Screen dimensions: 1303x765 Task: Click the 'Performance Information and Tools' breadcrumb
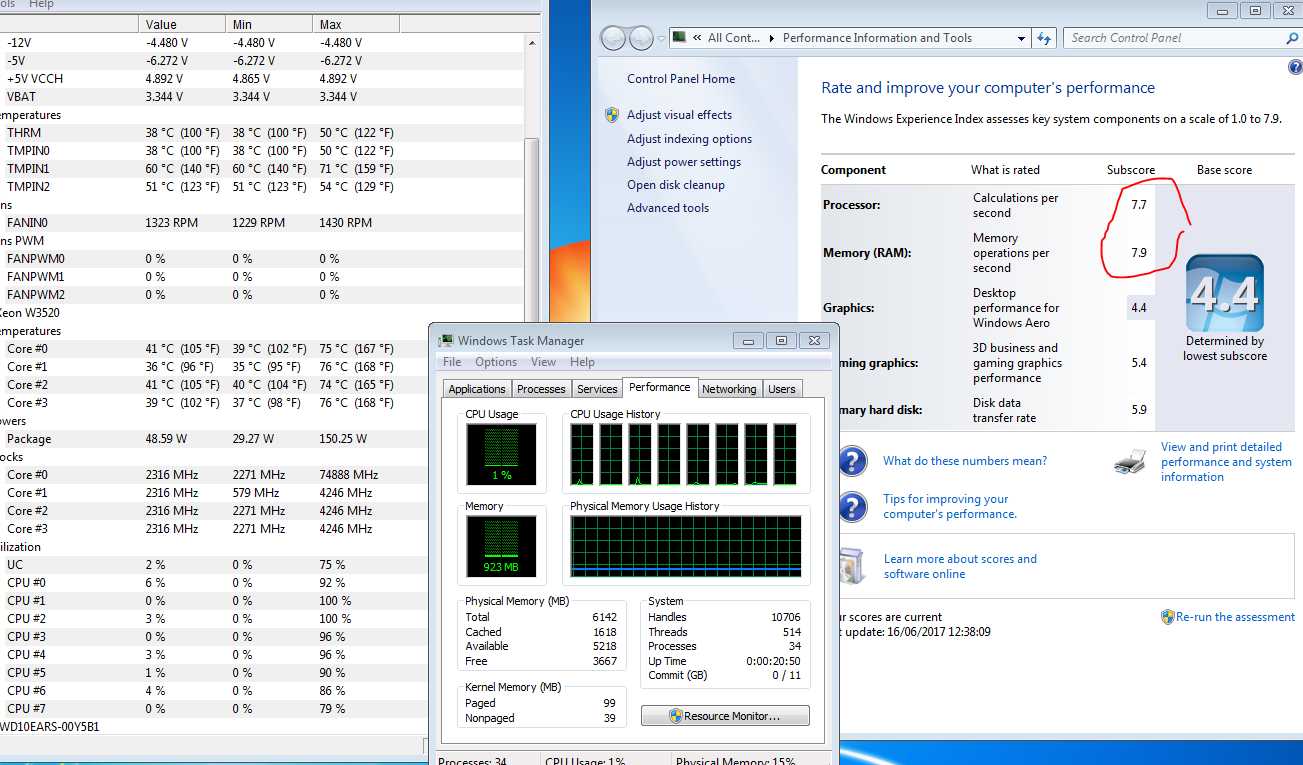(x=877, y=38)
